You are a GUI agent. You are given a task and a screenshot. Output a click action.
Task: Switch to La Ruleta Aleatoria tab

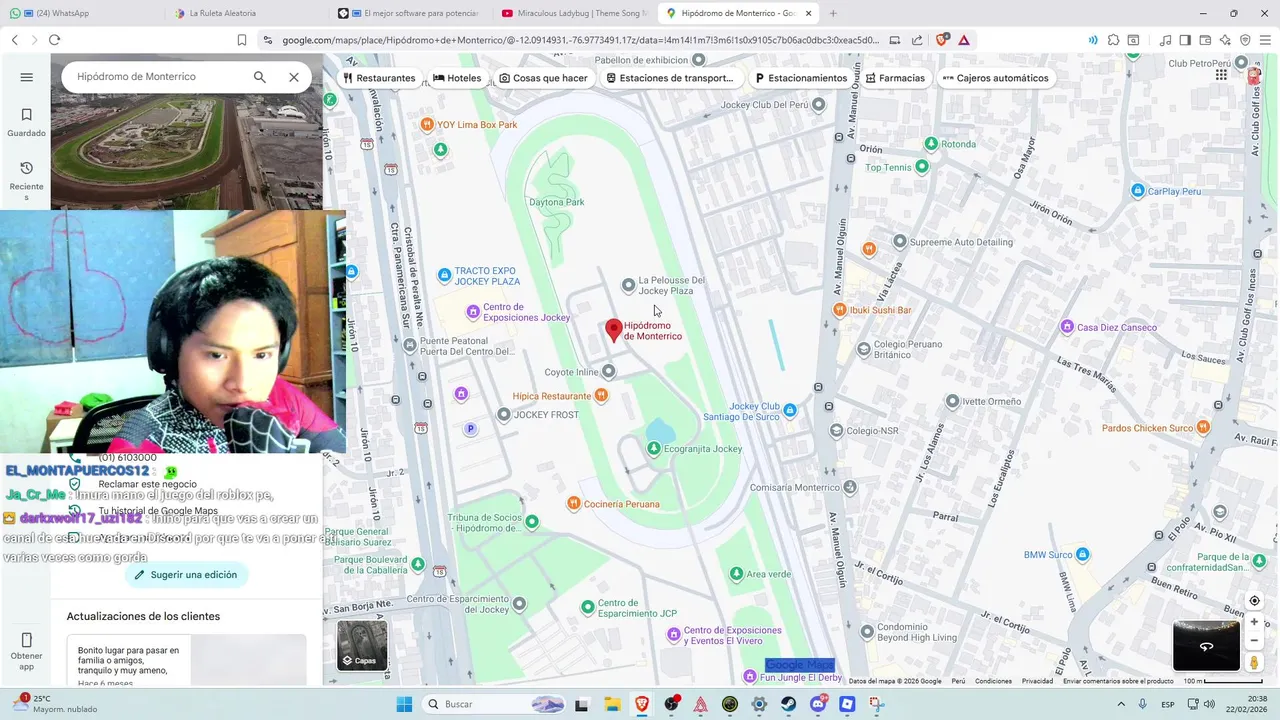click(x=245, y=13)
